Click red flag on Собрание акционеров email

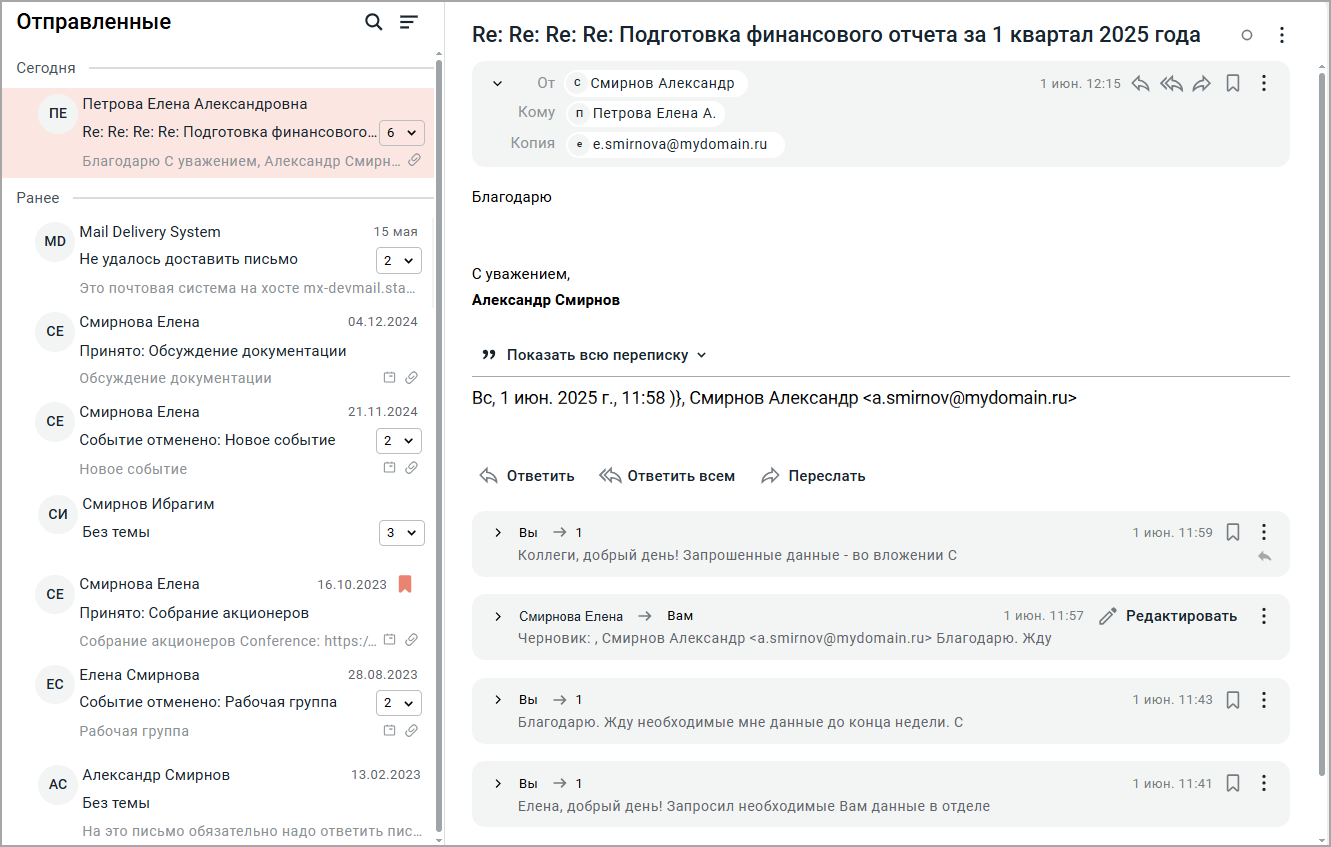405,584
